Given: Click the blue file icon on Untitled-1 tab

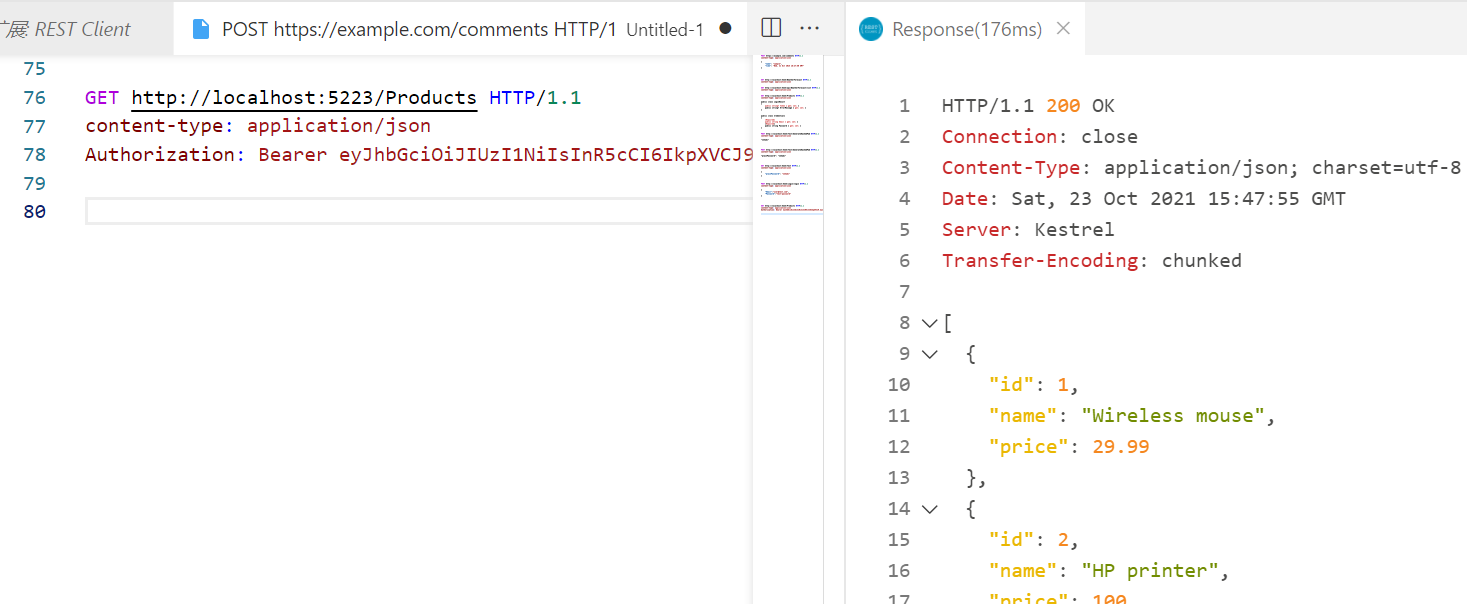Looking at the screenshot, I should [x=201, y=29].
